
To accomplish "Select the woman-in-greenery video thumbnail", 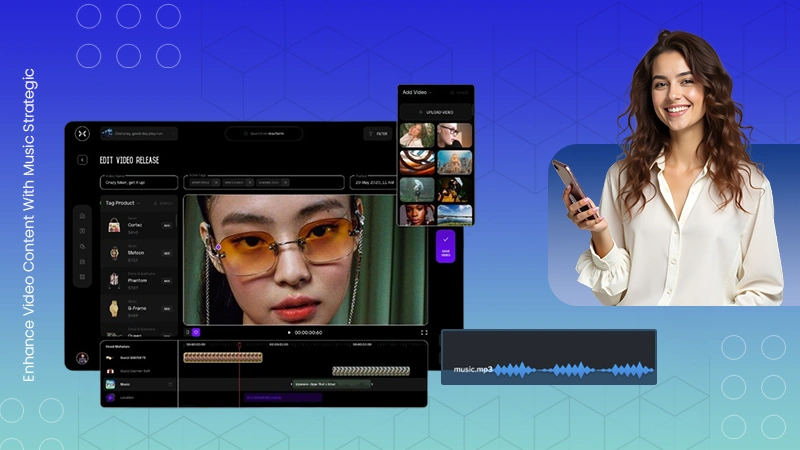I will [417, 135].
